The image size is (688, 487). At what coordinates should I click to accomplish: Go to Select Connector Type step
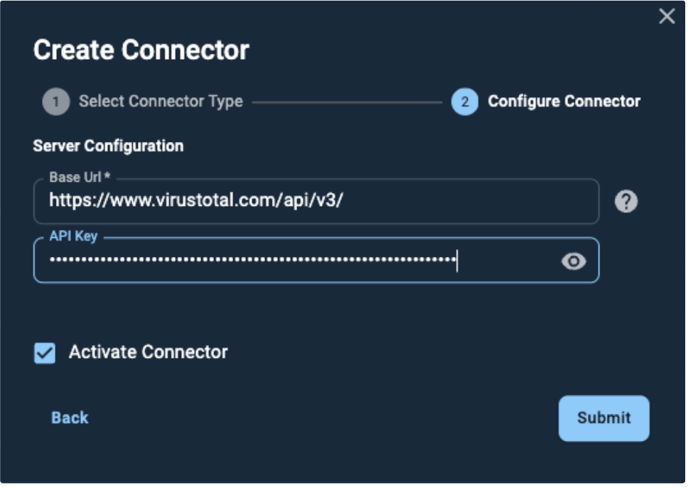click(x=161, y=101)
